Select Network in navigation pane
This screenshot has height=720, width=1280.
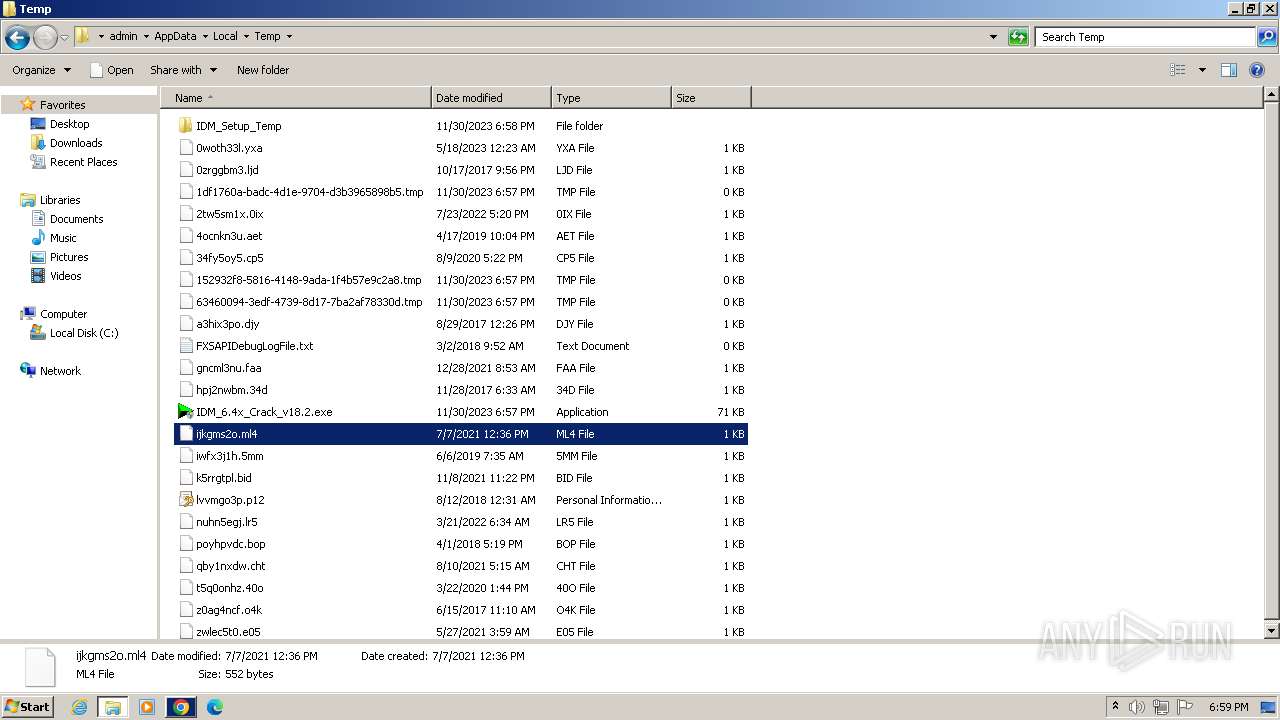coord(60,371)
